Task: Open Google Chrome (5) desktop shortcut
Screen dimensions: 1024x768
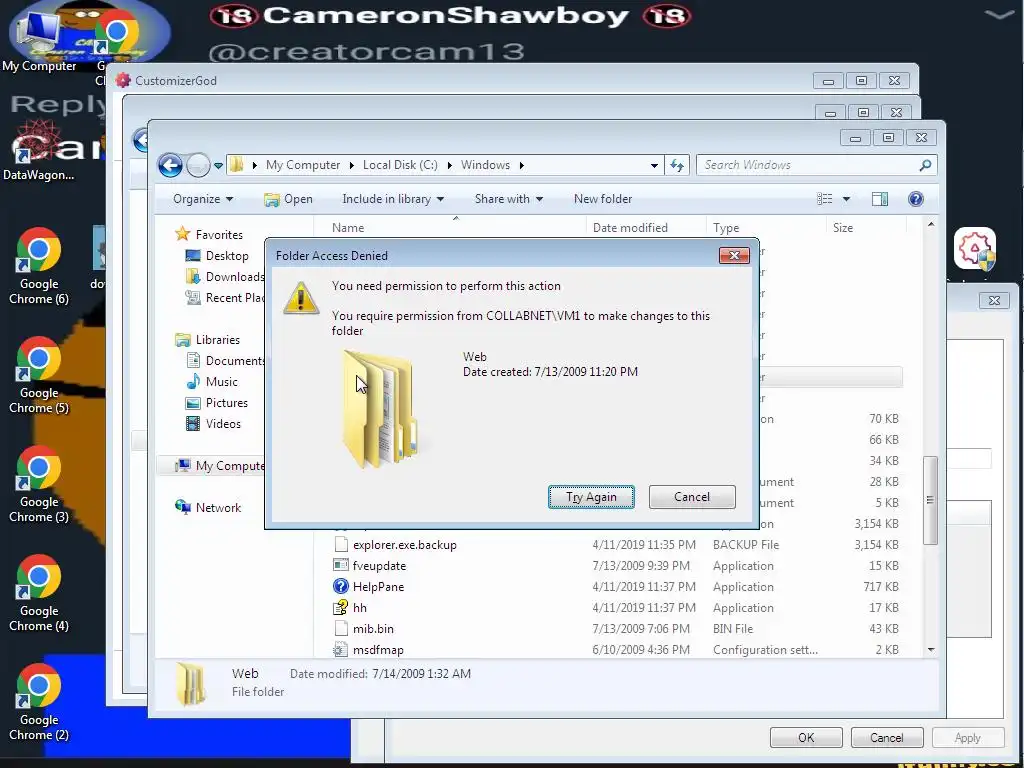Action: coord(39,376)
